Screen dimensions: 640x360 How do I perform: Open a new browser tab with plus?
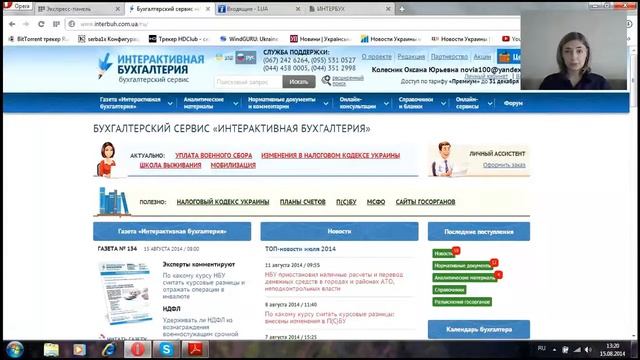(x=402, y=9)
